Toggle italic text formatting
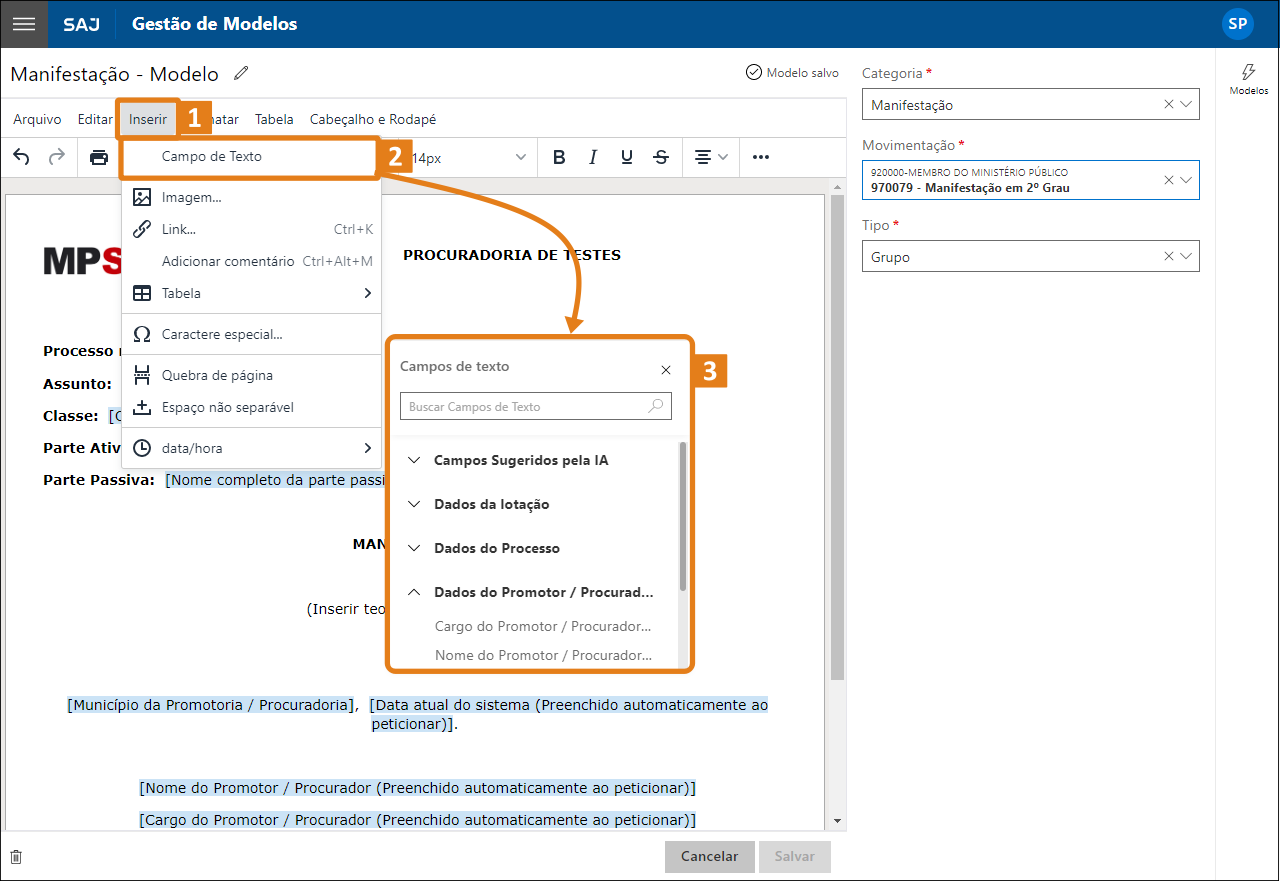This screenshot has width=1280, height=881. click(x=593, y=157)
